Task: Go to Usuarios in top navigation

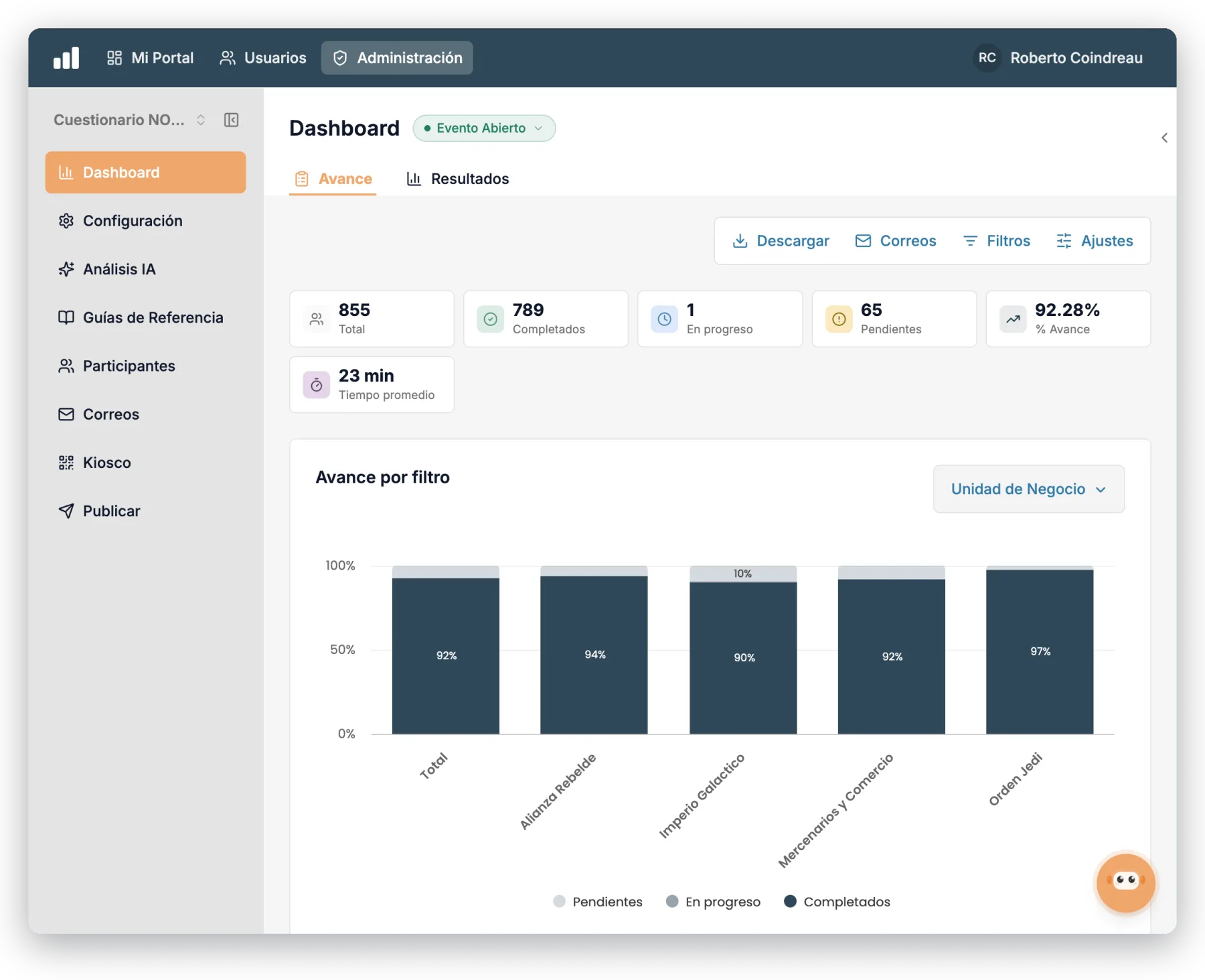Action: pyautogui.click(x=262, y=58)
